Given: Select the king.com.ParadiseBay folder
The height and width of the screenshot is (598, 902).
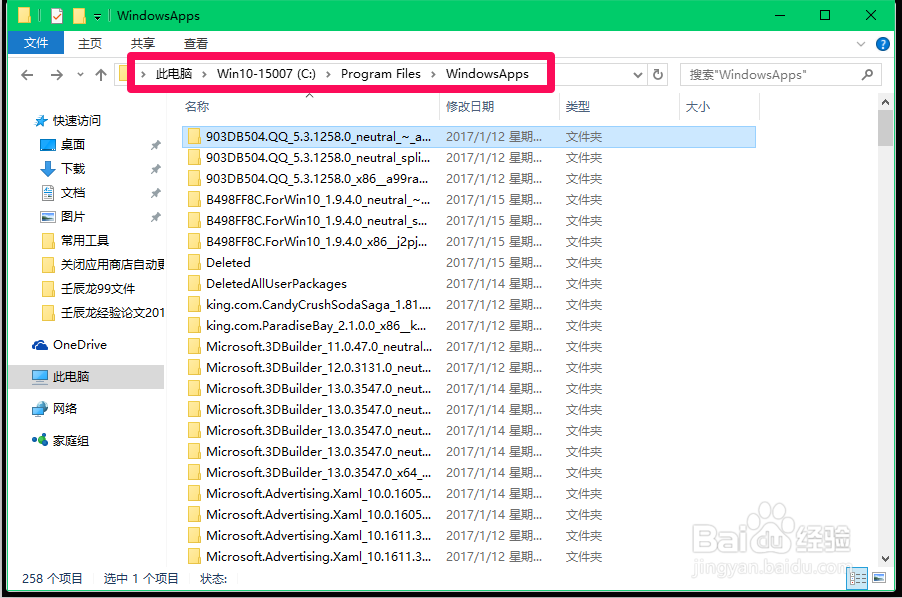Looking at the screenshot, I should tap(316, 326).
